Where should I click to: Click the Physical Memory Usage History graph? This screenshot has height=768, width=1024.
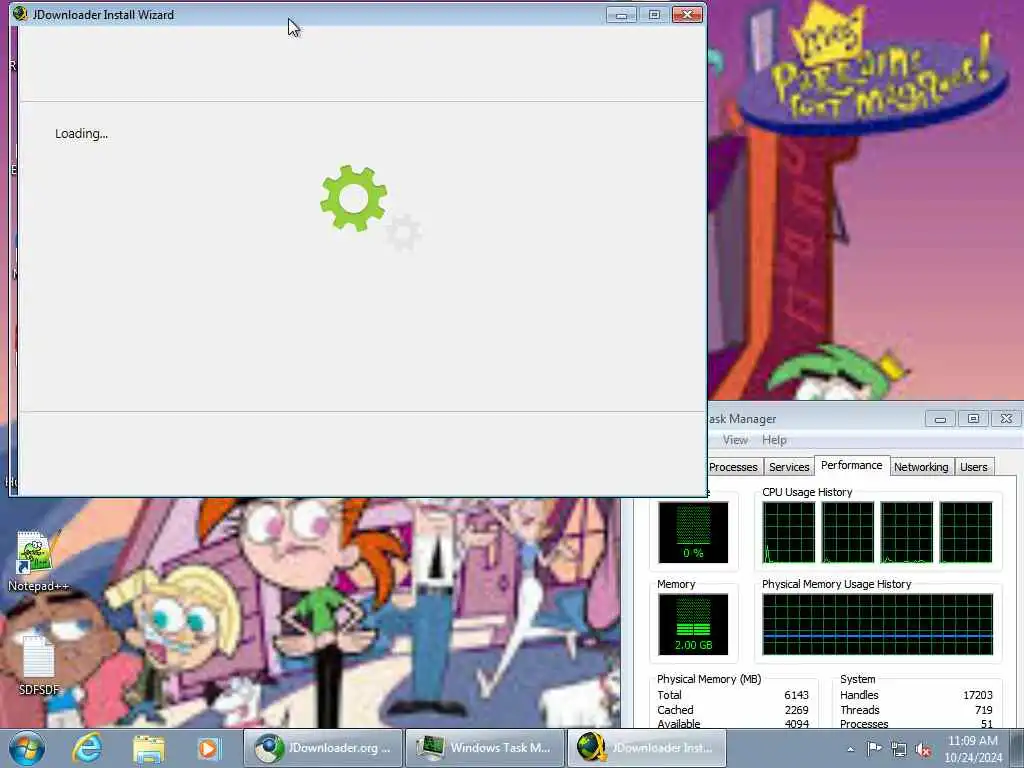[878, 624]
